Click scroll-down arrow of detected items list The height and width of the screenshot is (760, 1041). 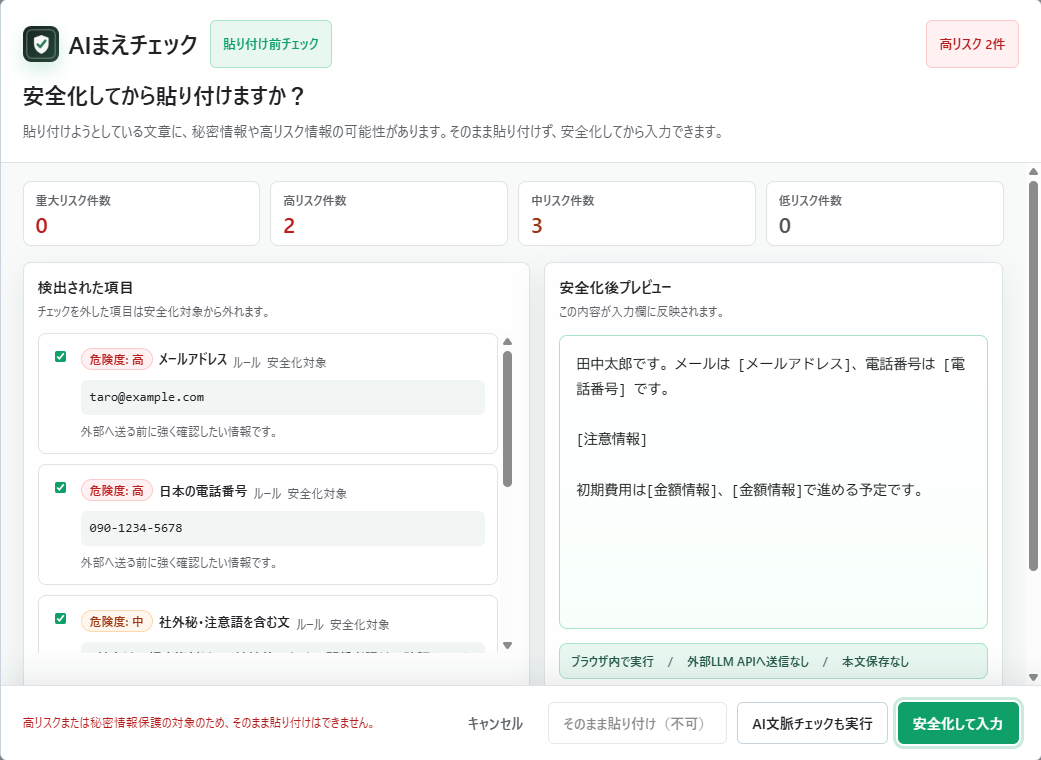(x=507, y=645)
